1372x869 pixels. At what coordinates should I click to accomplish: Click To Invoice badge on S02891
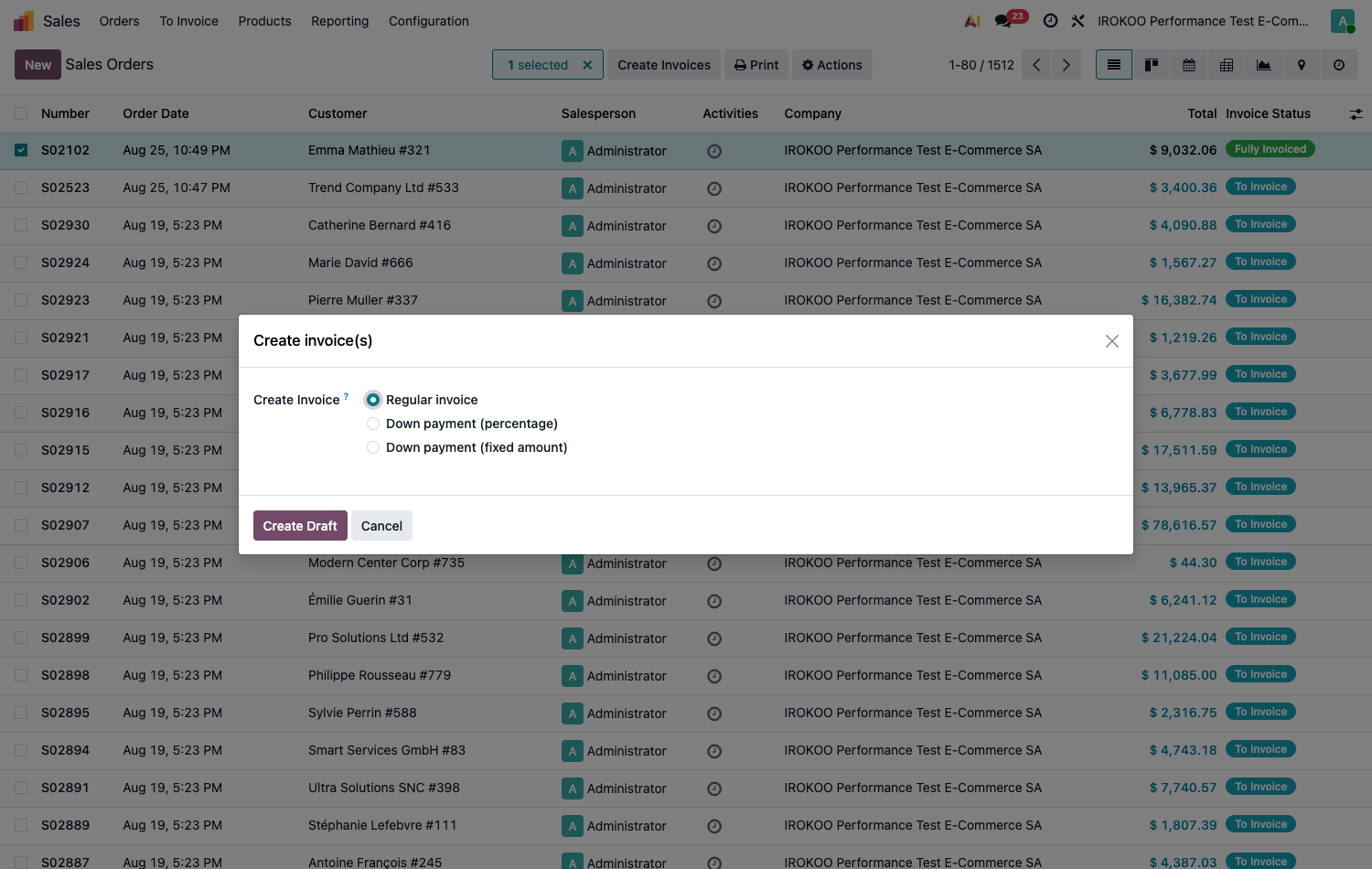[1260, 787]
